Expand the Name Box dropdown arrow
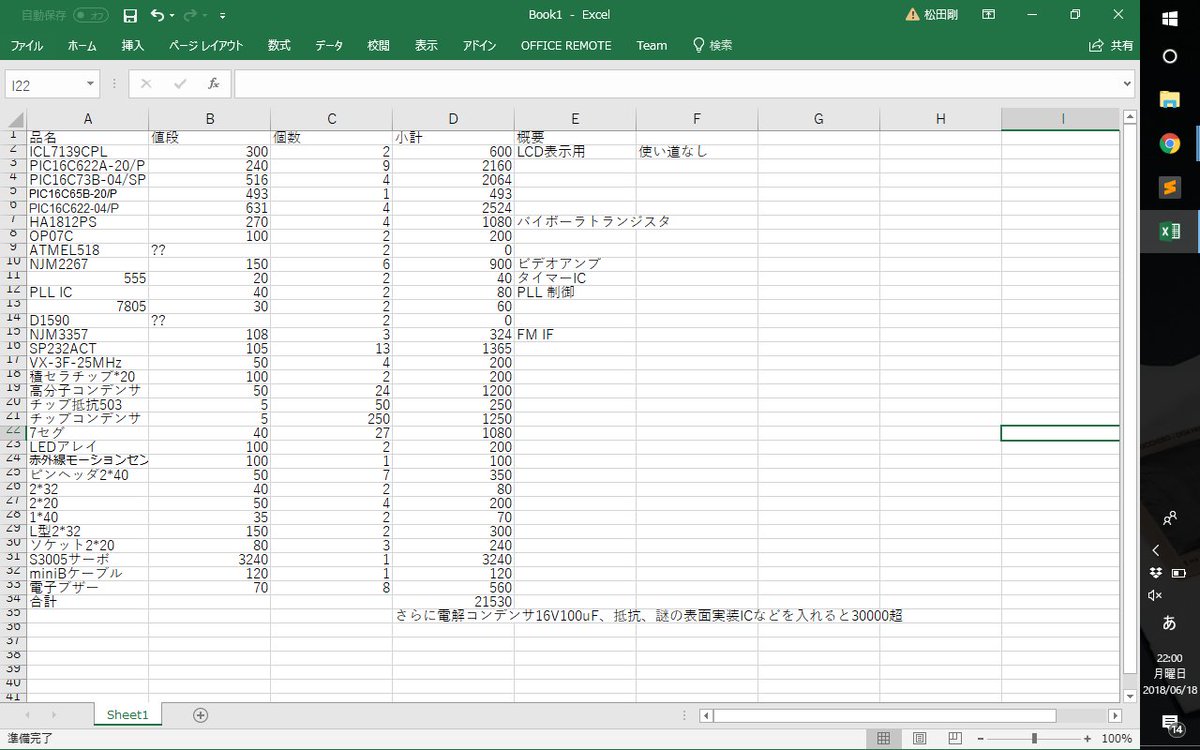1200x750 pixels. pos(91,85)
